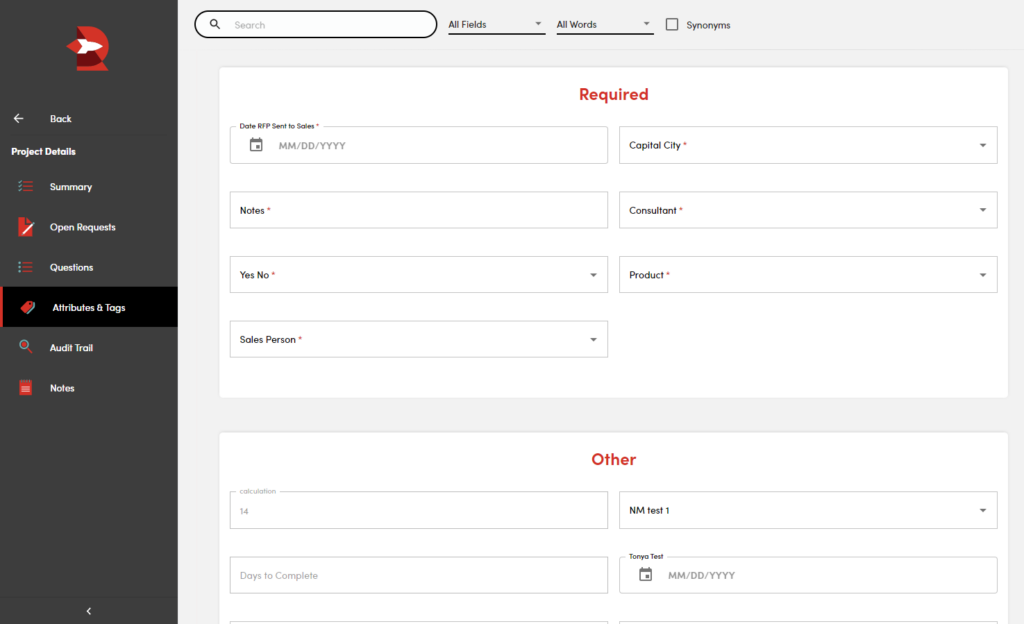Click the Required section heading
This screenshot has width=1024, height=624.
(614, 94)
